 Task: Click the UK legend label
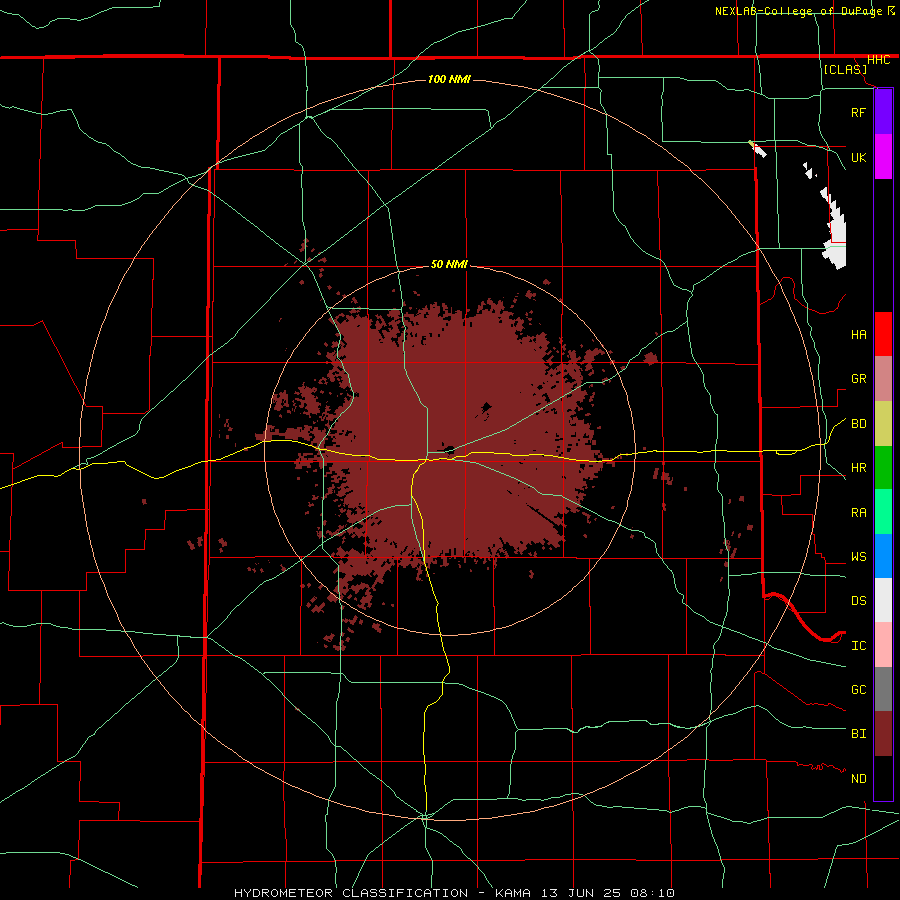click(x=858, y=157)
